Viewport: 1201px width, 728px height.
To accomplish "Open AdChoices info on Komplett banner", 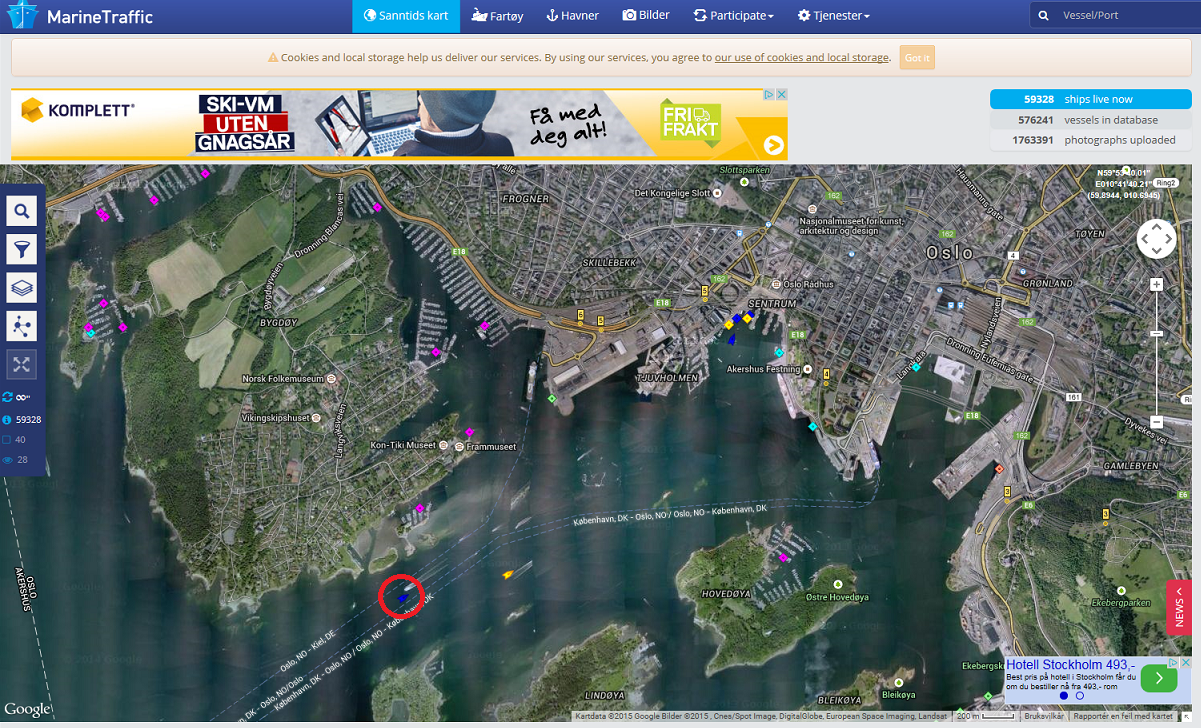I will 770,95.
